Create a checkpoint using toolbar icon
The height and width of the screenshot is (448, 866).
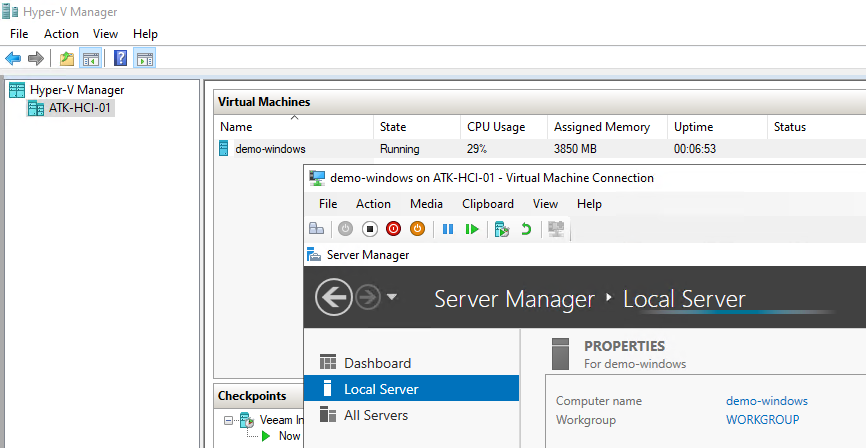point(502,229)
